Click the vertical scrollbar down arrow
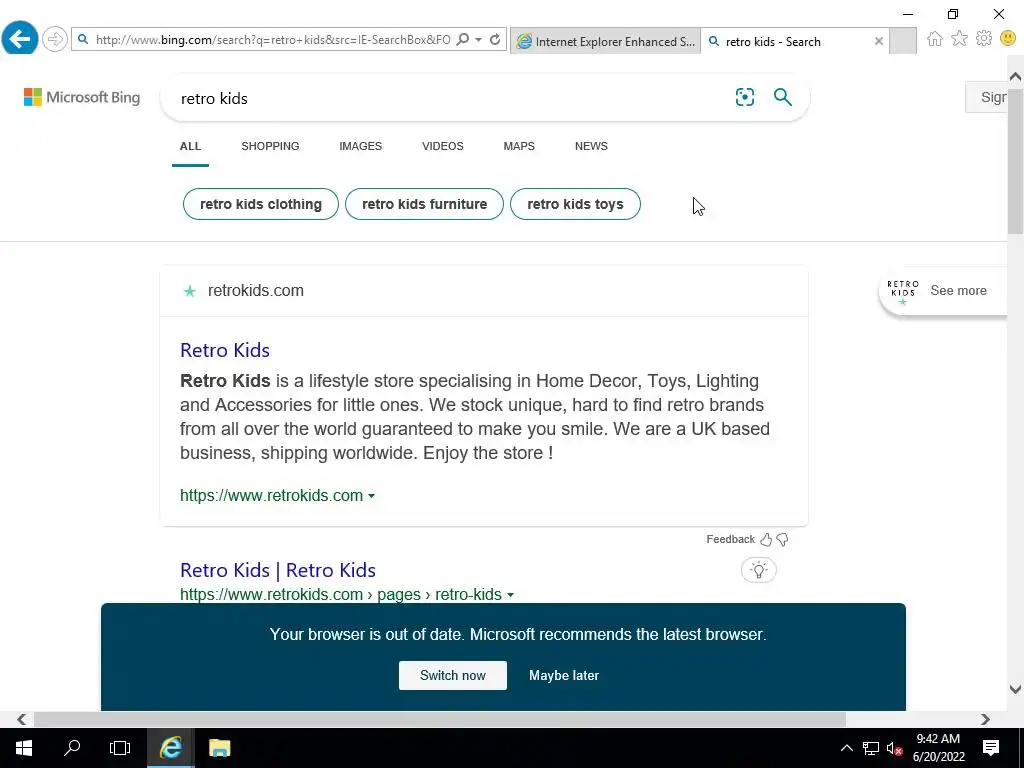The image size is (1024, 768). (x=1015, y=689)
